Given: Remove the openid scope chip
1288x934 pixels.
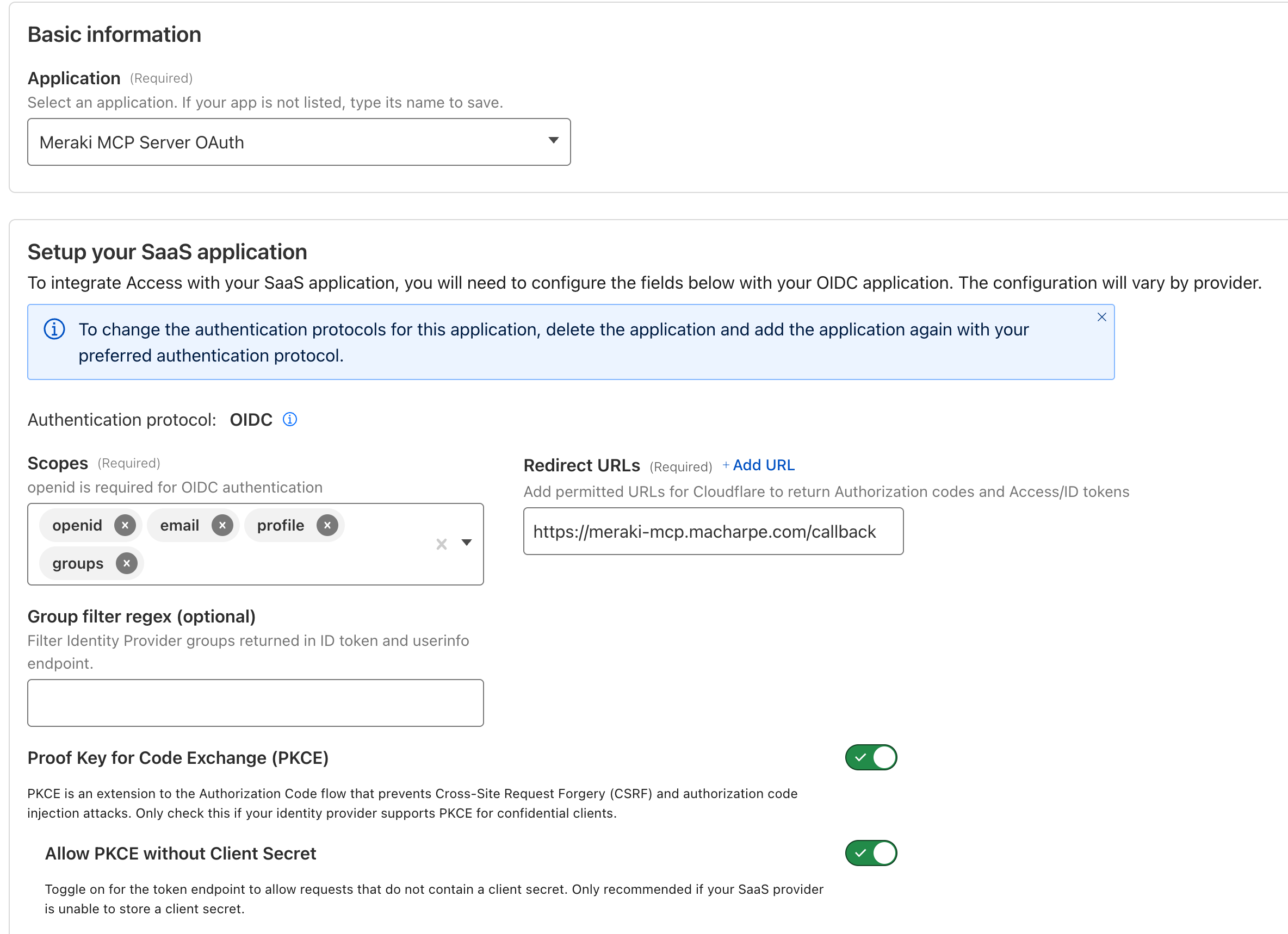Looking at the screenshot, I should click(125, 525).
